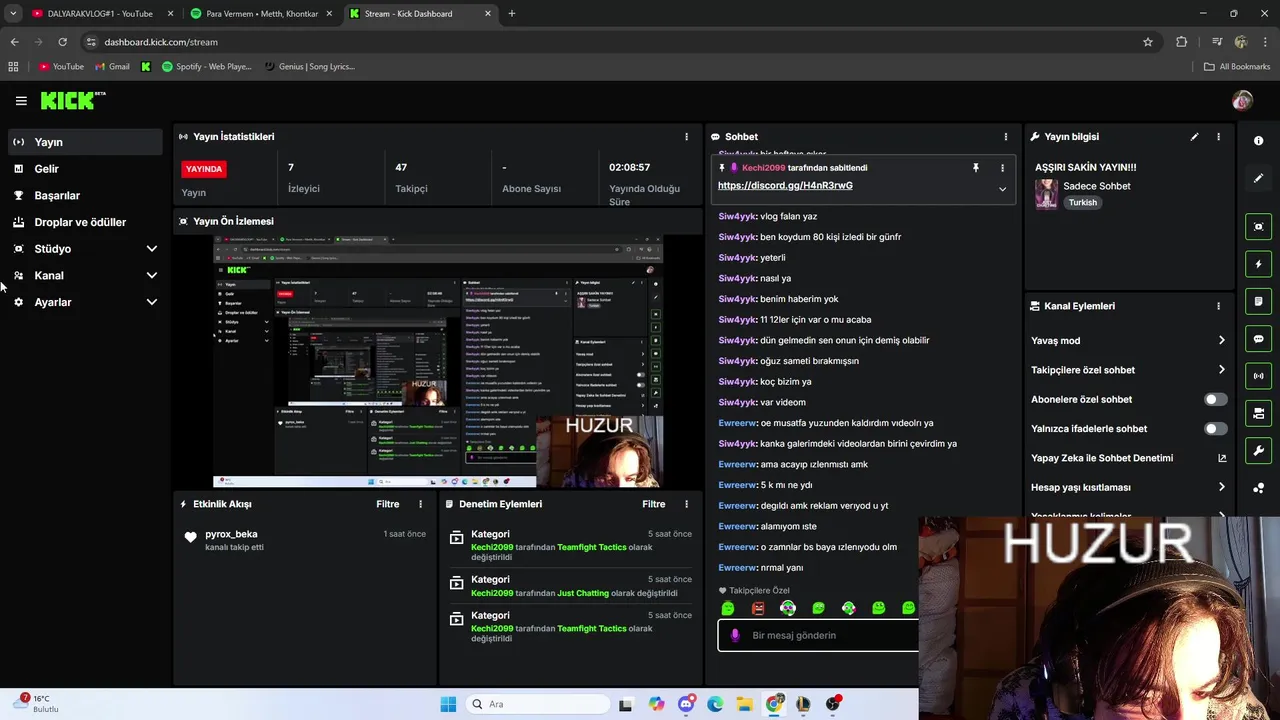Click the browser address bar URL

161,42
